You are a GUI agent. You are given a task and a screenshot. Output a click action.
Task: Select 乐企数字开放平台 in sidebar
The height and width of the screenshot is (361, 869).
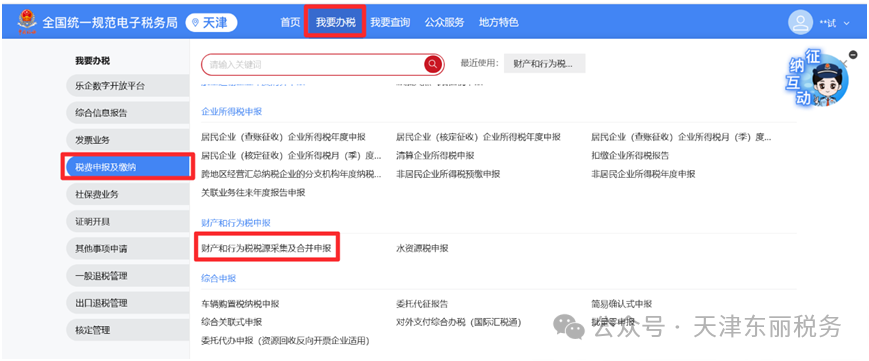(x=127, y=86)
